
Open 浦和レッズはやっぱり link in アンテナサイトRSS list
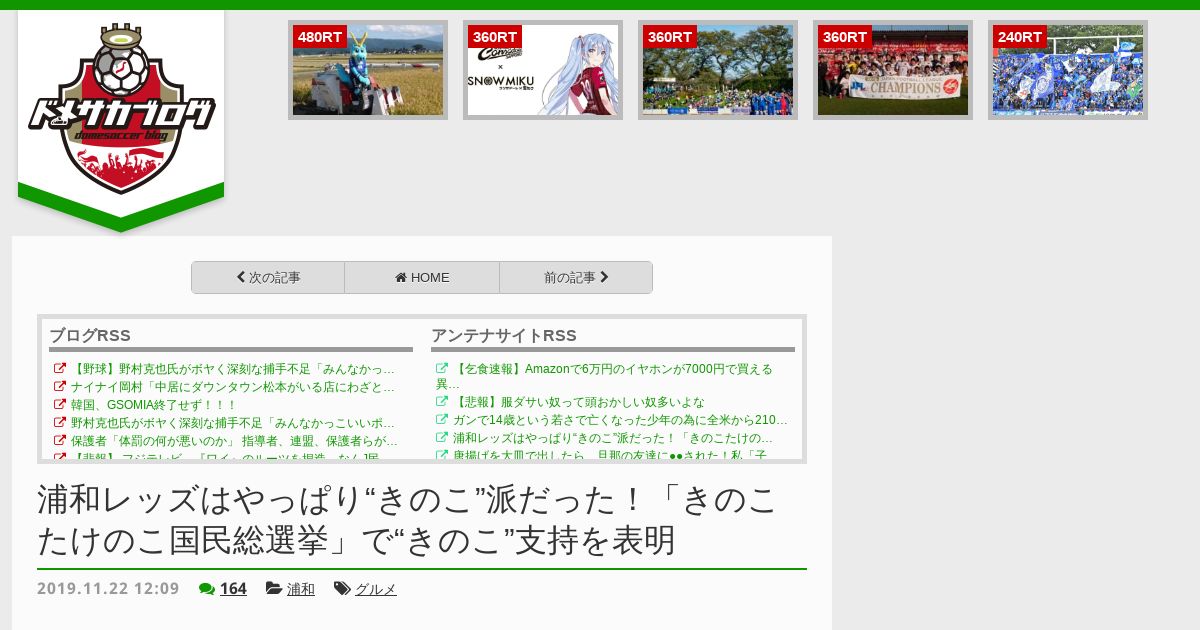coord(612,438)
